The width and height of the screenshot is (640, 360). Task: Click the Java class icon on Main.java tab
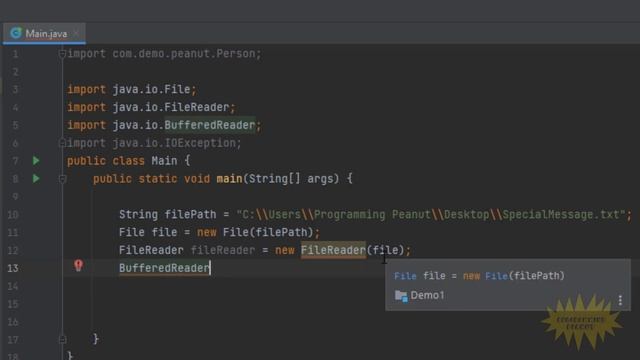pos(16,33)
